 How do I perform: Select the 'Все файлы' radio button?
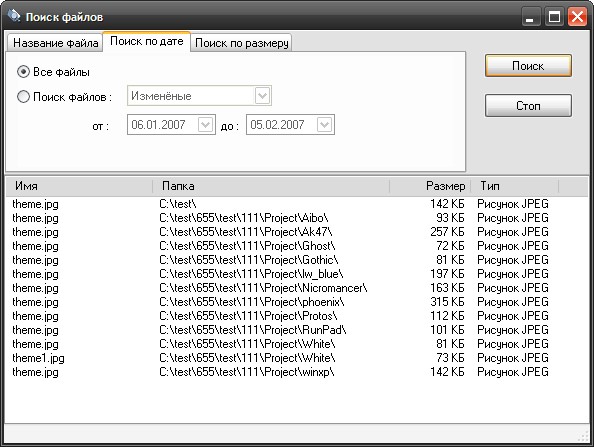coord(23,72)
